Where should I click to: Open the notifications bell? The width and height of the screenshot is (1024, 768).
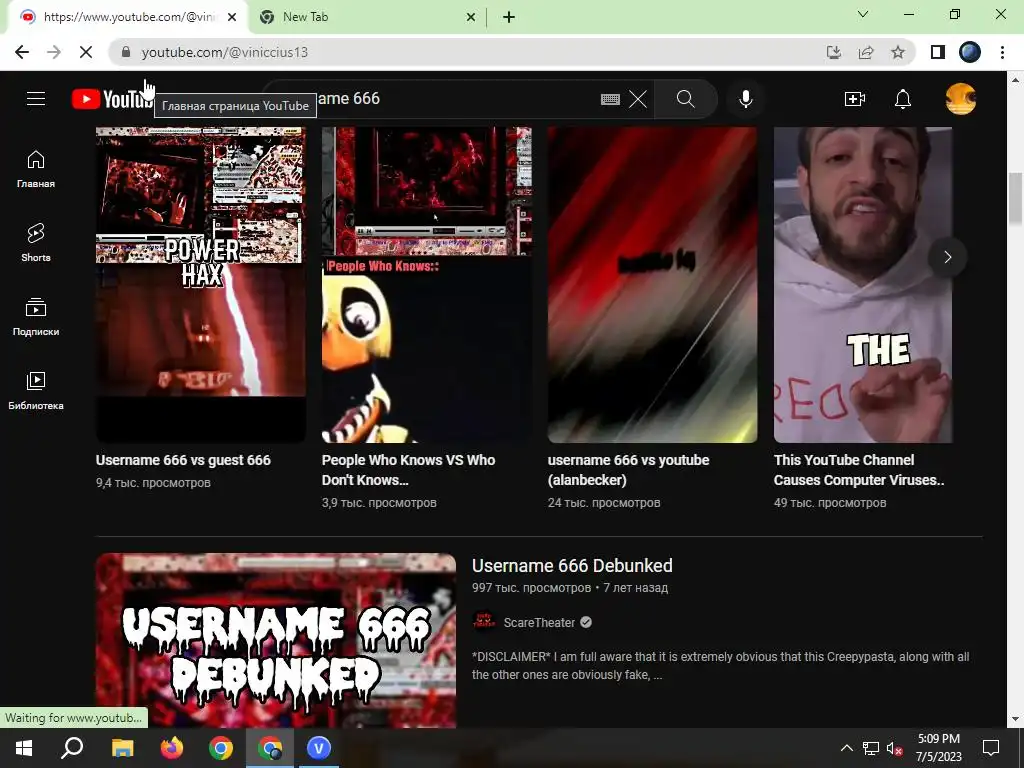[x=903, y=99]
